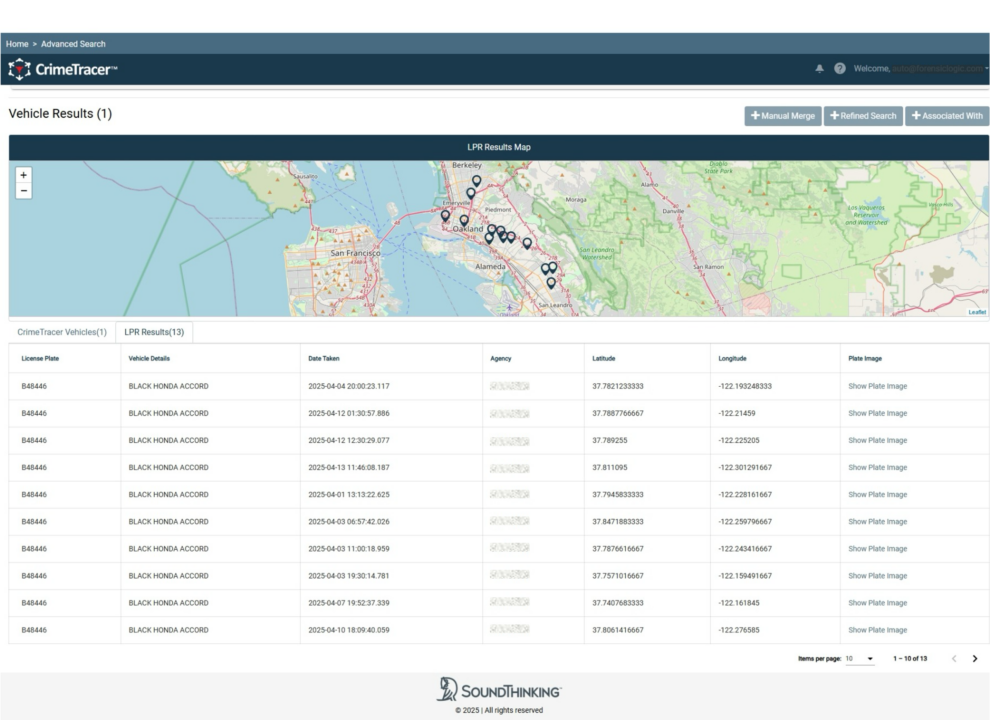Go to Home breadcrumb
Image resolution: width=990 pixels, height=720 pixels.
pyautogui.click(x=17, y=44)
